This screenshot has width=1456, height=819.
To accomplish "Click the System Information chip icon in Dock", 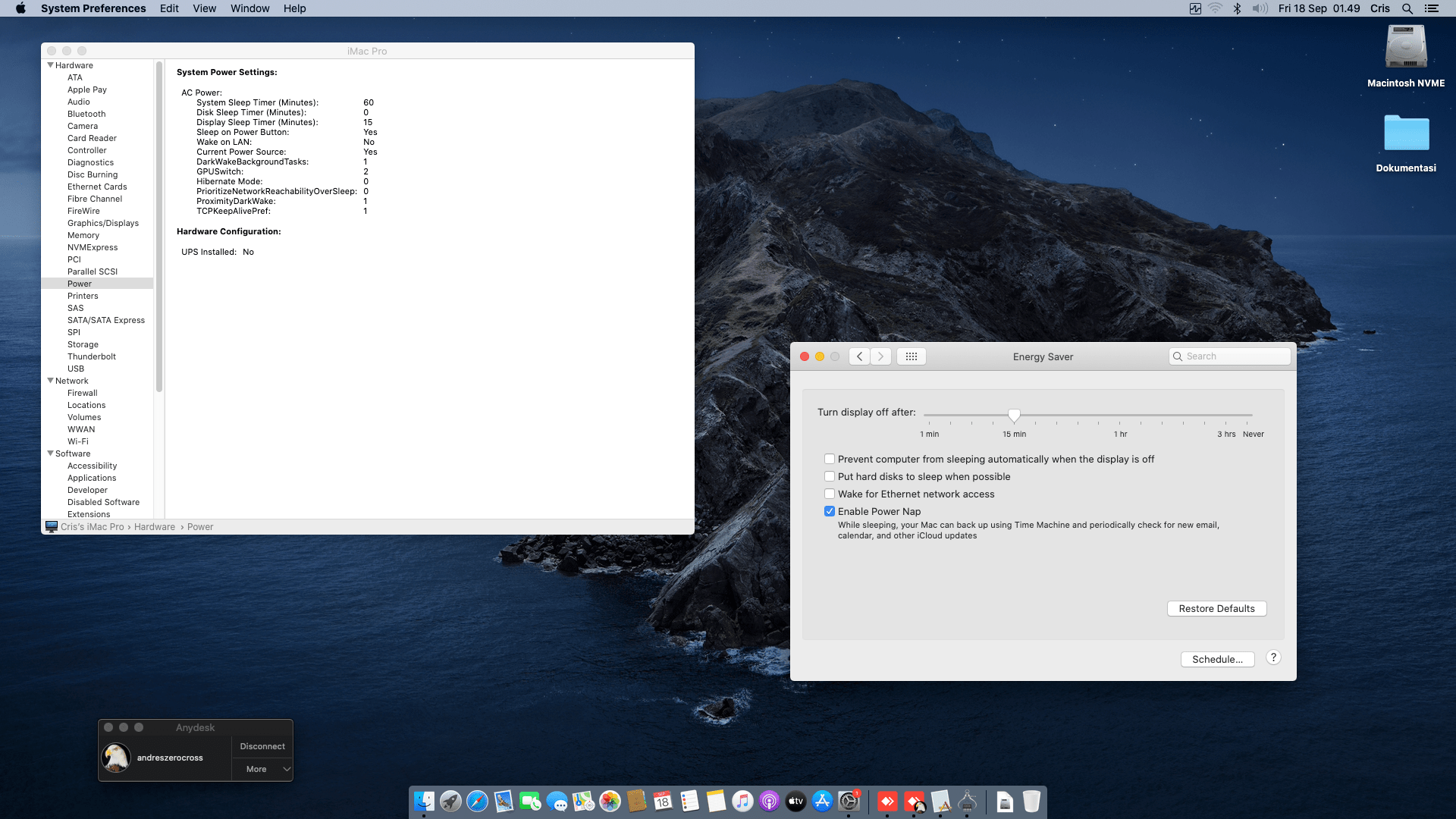I will click(x=967, y=801).
